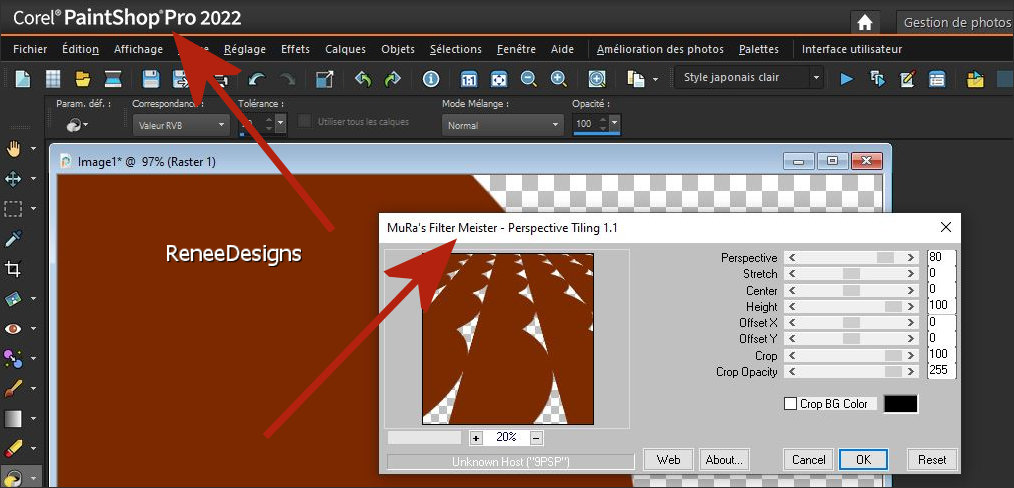Select the Move tool
The image size is (1014, 488).
14,179
